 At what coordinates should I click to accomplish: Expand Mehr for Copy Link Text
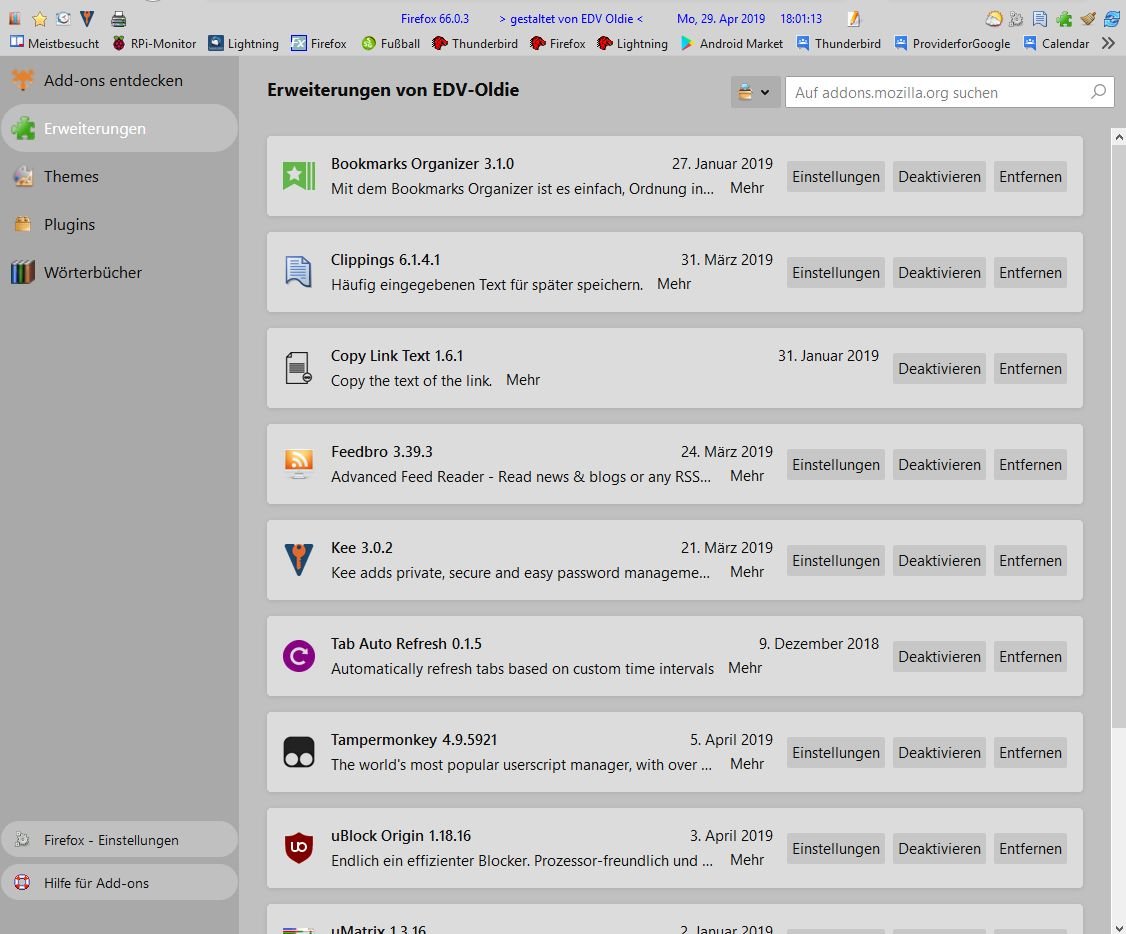coord(523,380)
